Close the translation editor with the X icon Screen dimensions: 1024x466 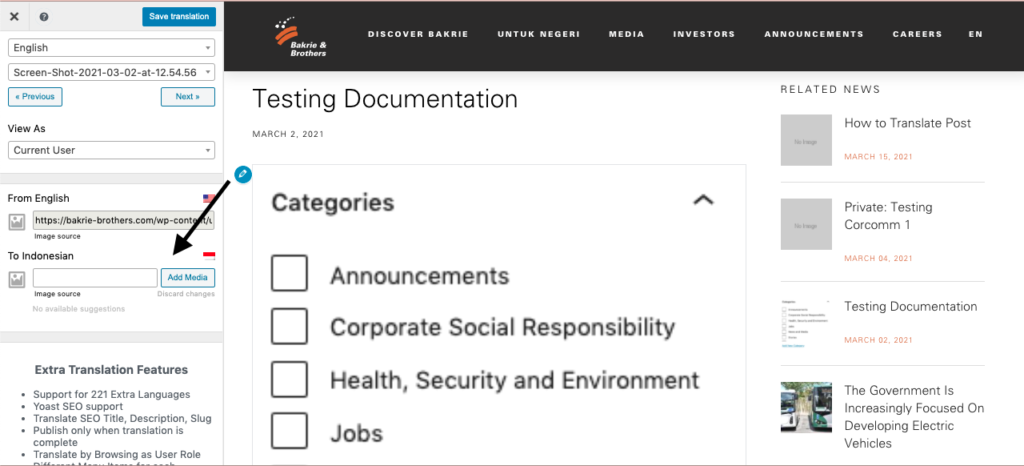pos(14,17)
